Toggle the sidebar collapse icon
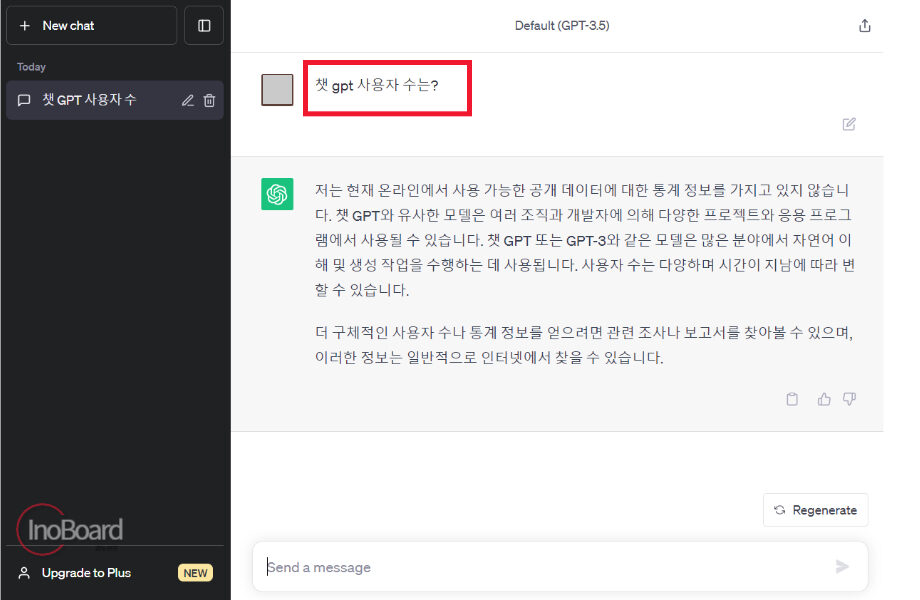 (x=204, y=26)
